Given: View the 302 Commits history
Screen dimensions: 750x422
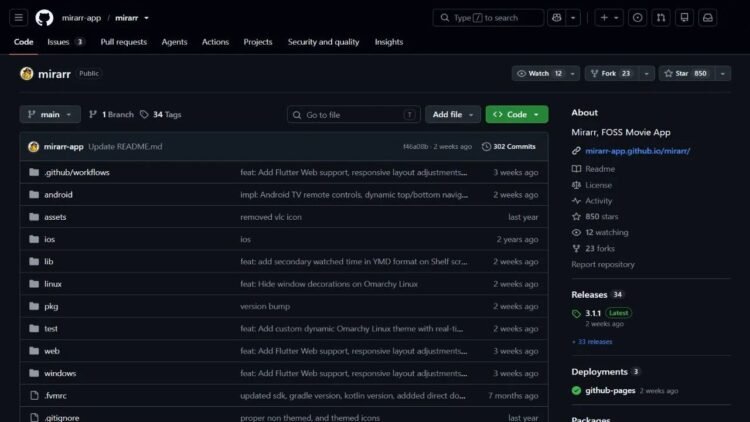Looking at the screenshot, I should tap(508, 146).
